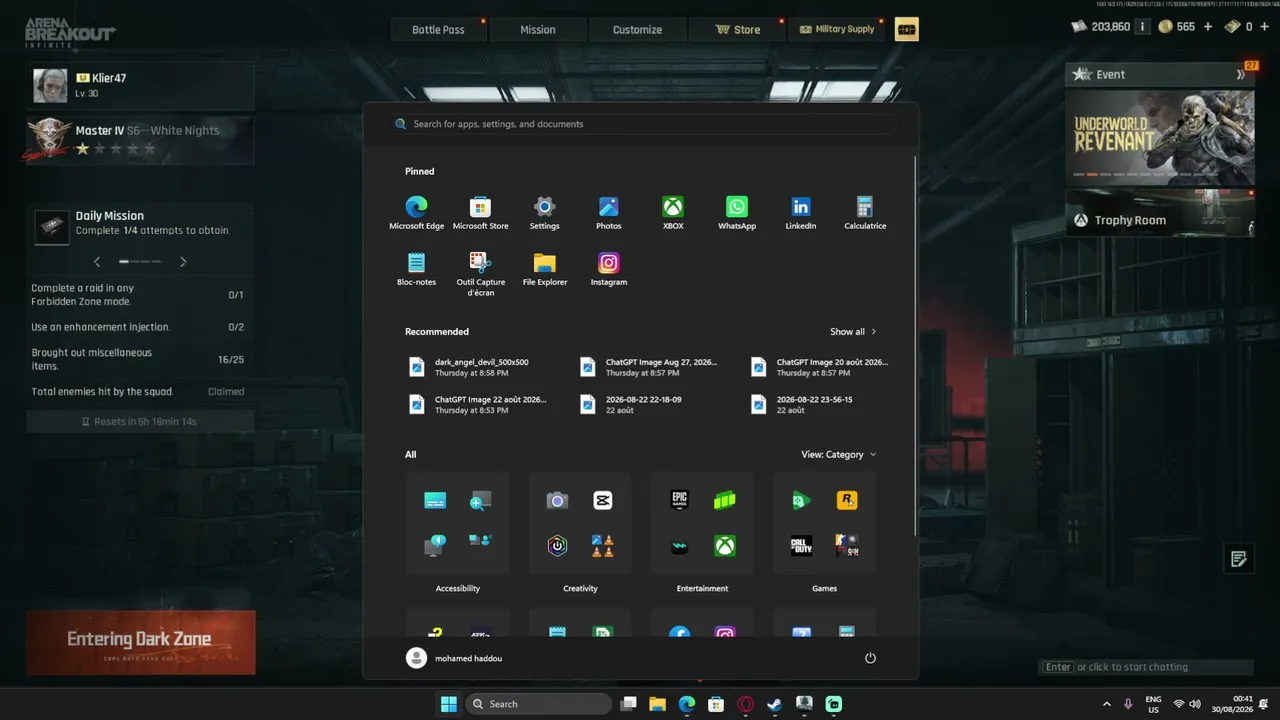Add gold coins with plus beside 565
Viewport: 1280px width, 720px height.
[x=1208, y=27]
